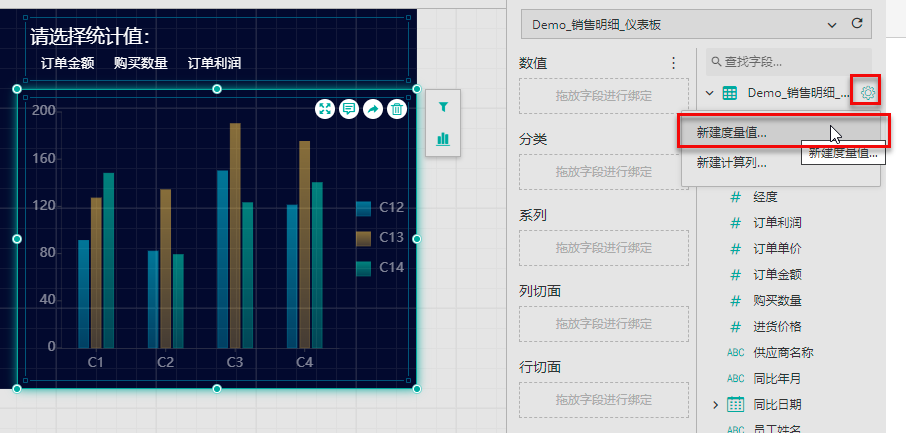Click the dataset settings gear icon

867,93
